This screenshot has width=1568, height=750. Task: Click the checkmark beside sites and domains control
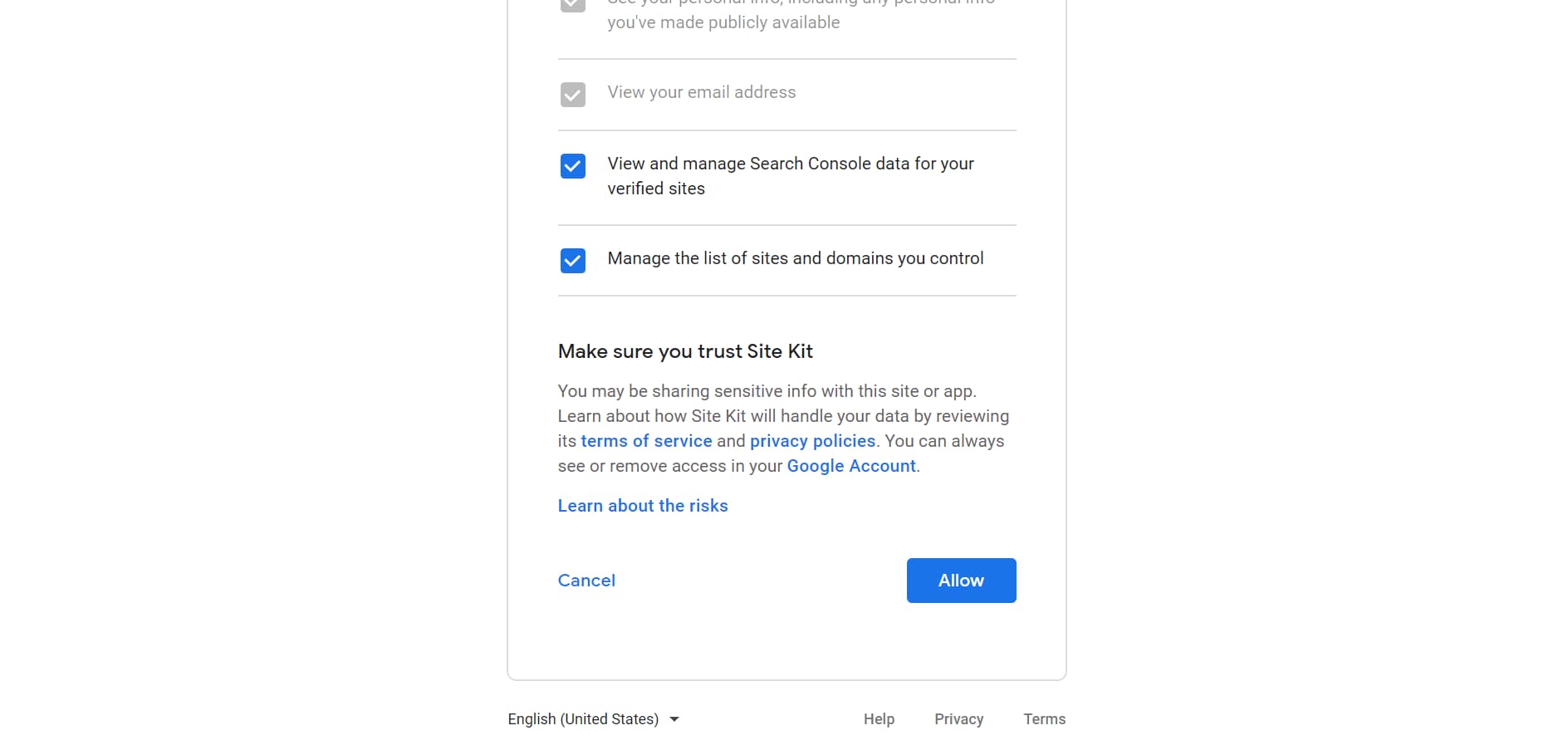[x=572, y=261]
